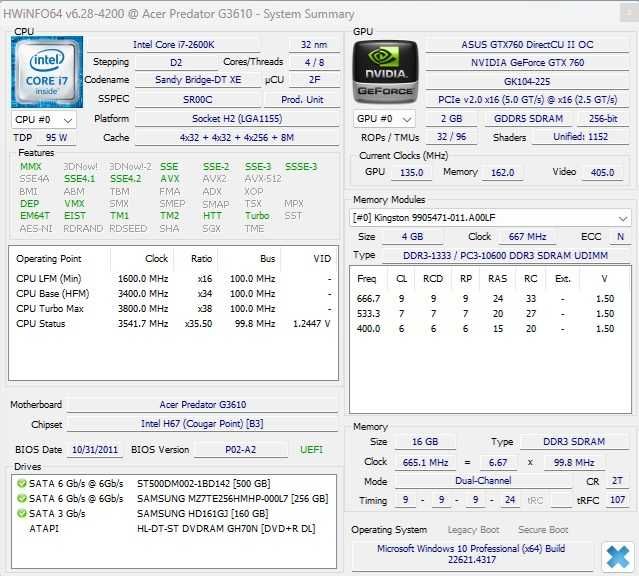Image resolution: width=639 pixels, height=576 pixels.
Task: Click the Video clock value 405.0
Action: [x=602, y=173]
